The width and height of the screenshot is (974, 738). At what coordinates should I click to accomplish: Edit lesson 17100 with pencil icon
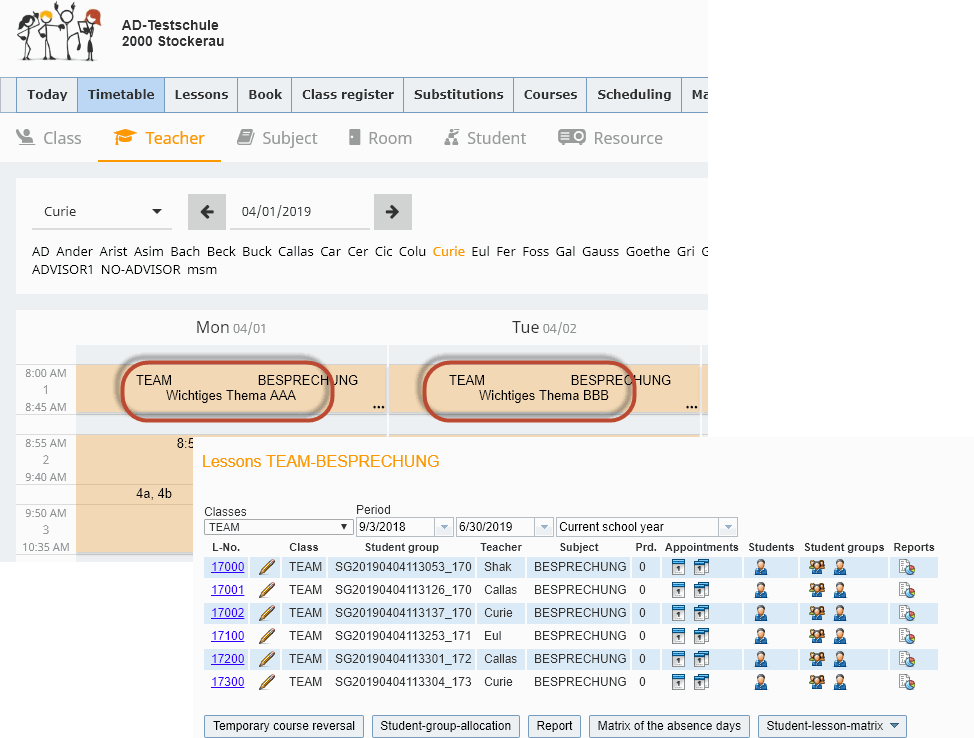click(267, 636)
